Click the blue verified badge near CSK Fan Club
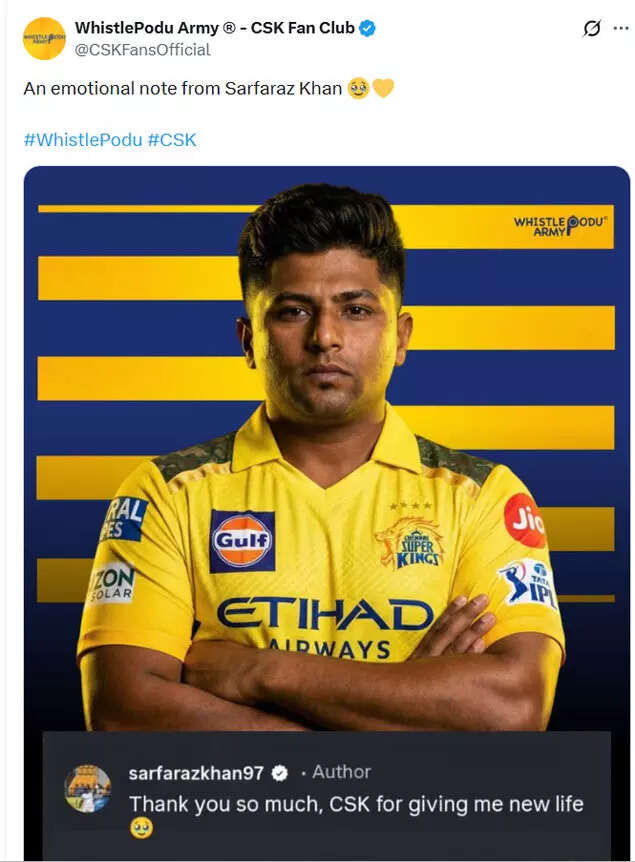 (x=367, y=28)
